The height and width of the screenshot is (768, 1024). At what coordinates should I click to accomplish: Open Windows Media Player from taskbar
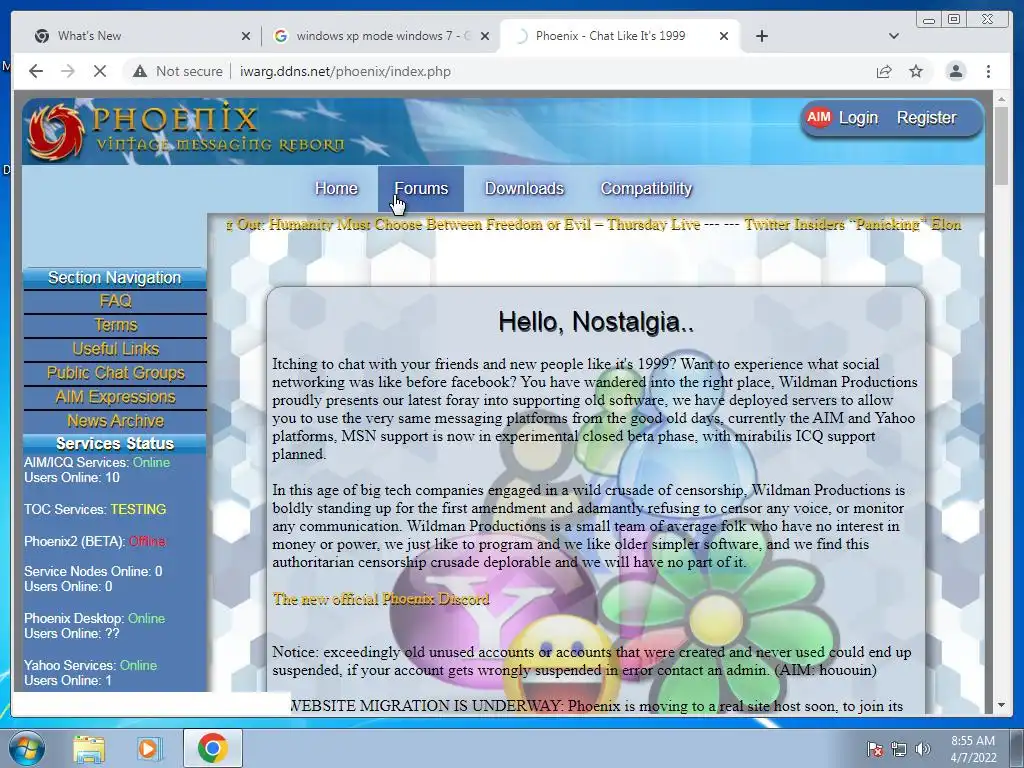150,749
